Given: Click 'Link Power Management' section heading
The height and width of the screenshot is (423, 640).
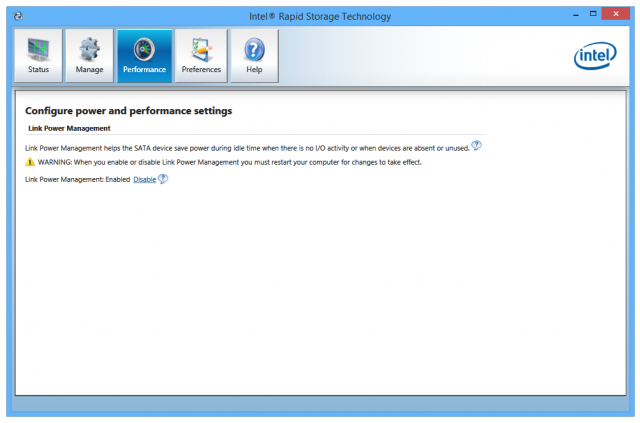Looking at the screenshot, I should pos(69,129).
